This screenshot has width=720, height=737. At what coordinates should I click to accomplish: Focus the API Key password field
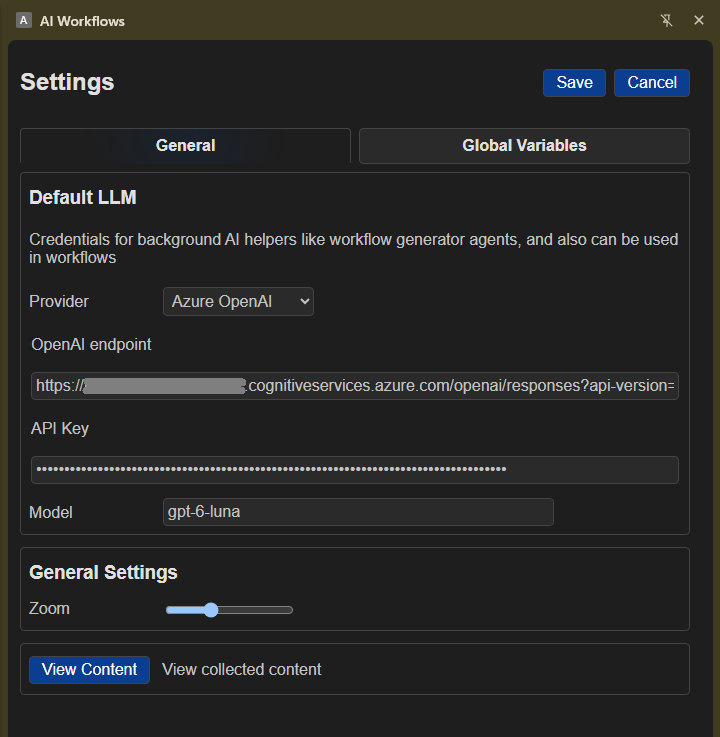355,470
